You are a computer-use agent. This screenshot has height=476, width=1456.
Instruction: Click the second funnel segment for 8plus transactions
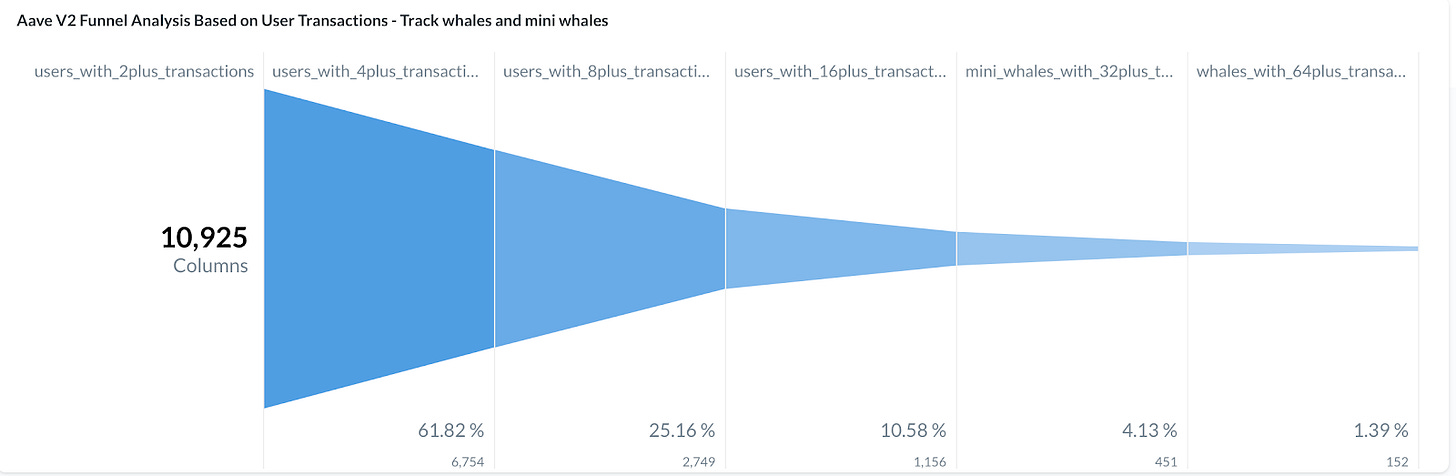click(610, 248)
